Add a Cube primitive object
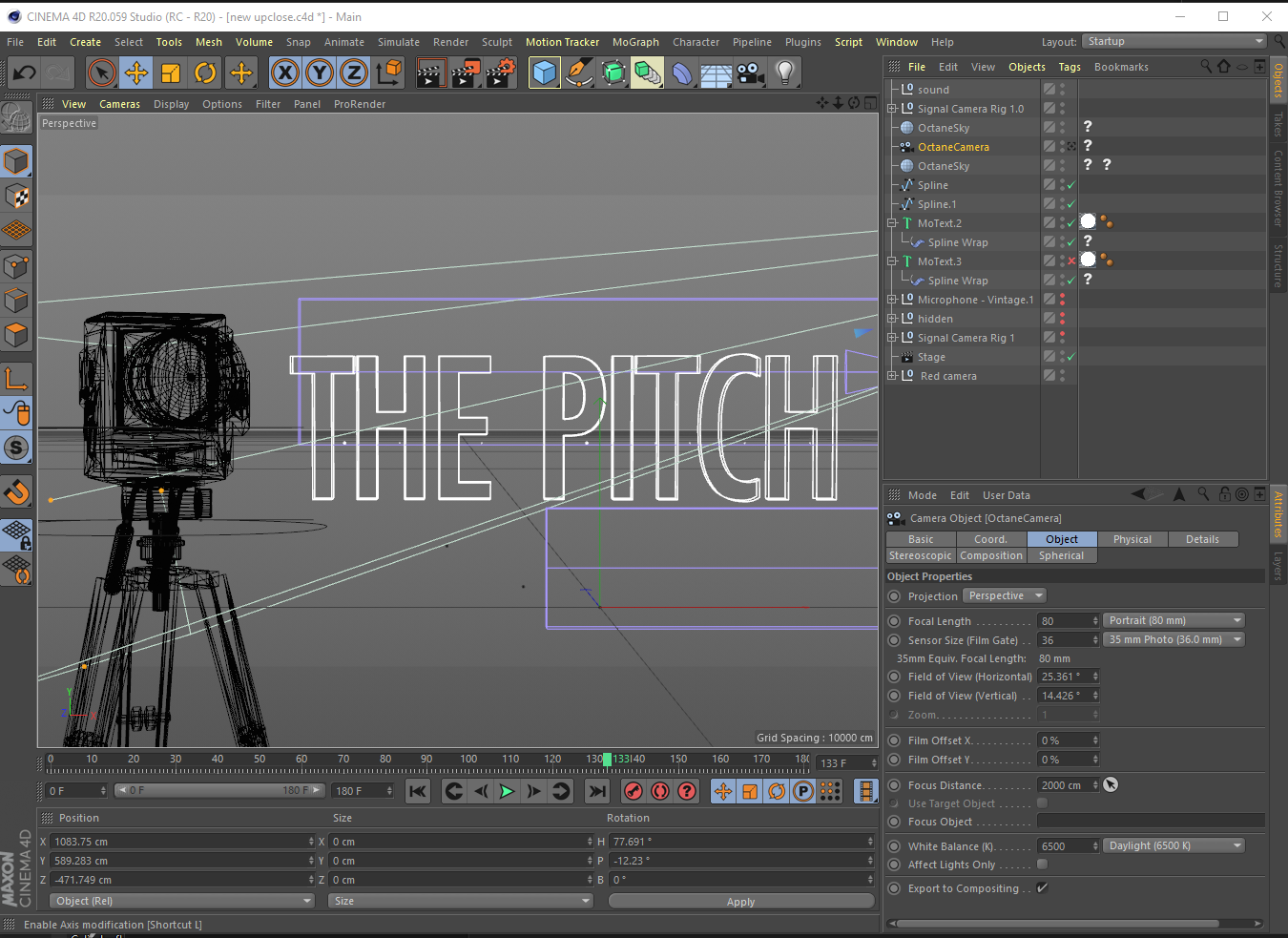 pyautogui.click(x=545, y=73)
